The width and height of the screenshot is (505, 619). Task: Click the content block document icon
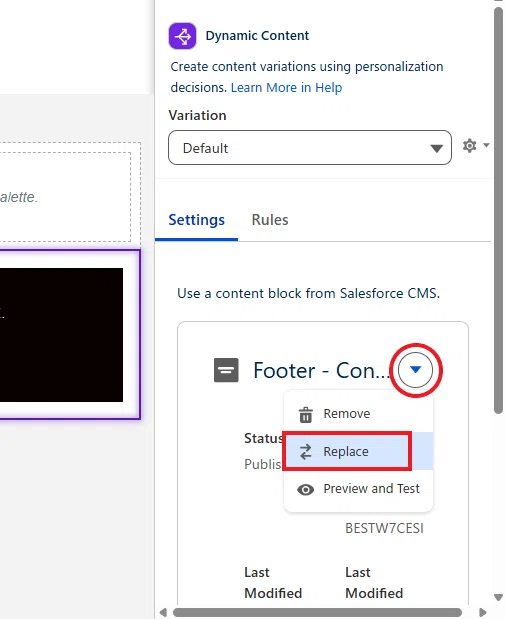pos(226,370)
